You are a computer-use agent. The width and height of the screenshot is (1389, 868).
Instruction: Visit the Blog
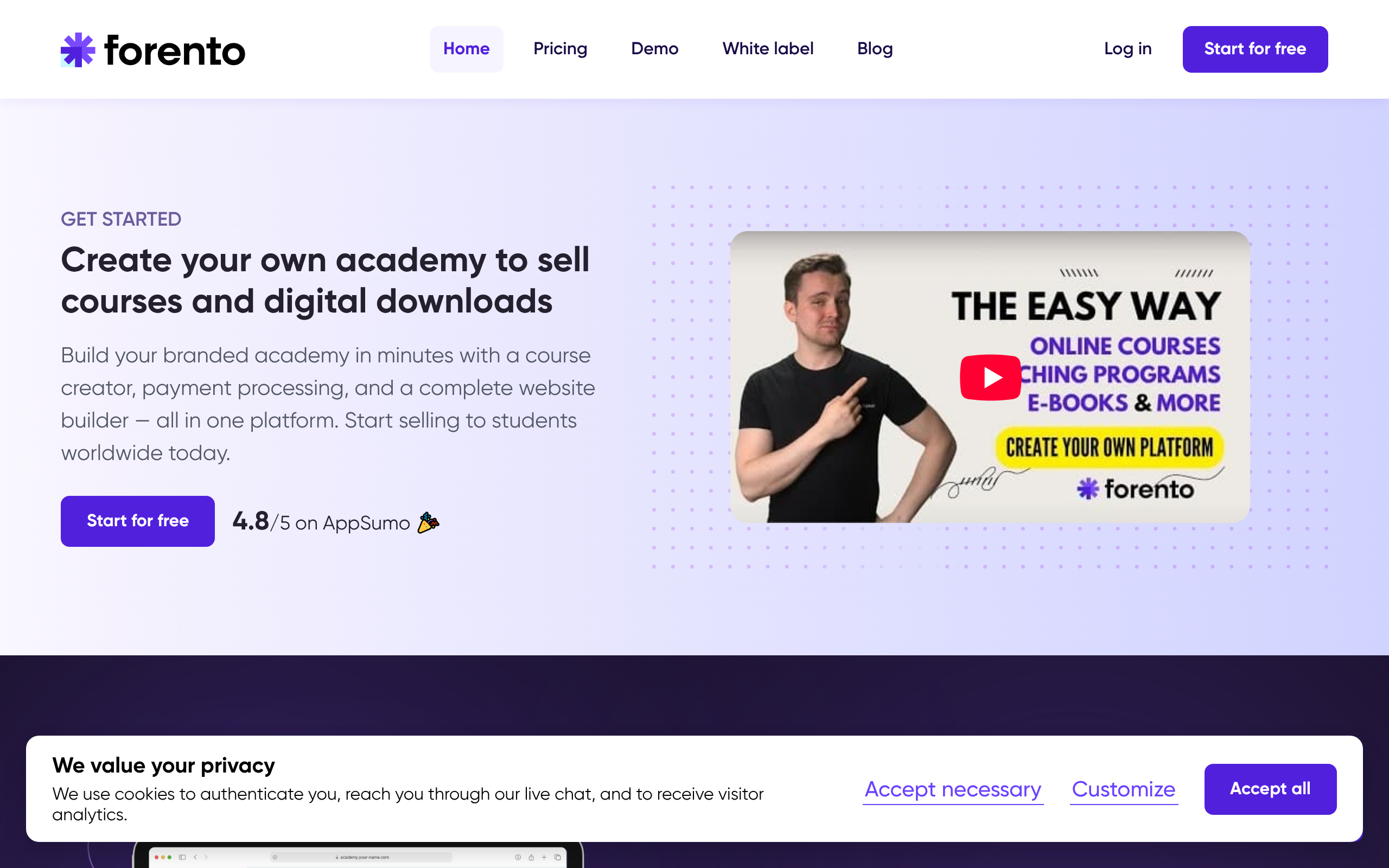(875, 49)
